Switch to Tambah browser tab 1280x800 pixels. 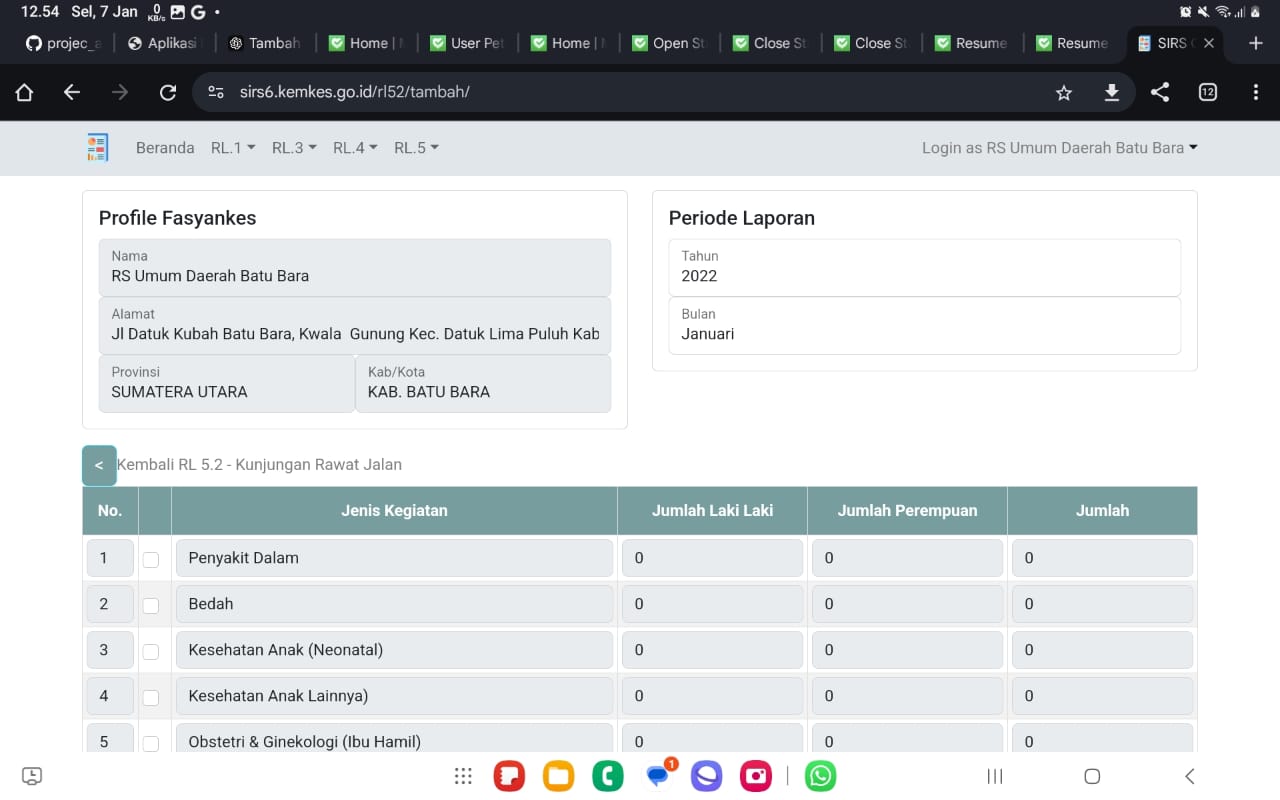[x=263, y=43]
